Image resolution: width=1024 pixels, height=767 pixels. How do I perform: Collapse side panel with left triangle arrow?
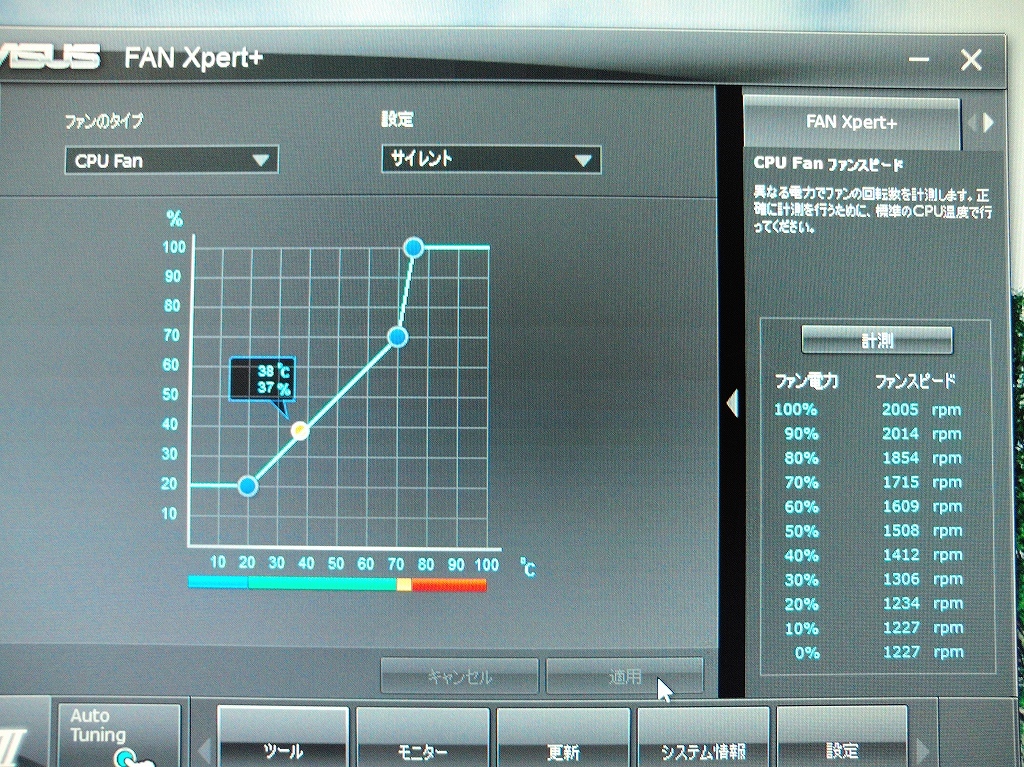point(733,403)
